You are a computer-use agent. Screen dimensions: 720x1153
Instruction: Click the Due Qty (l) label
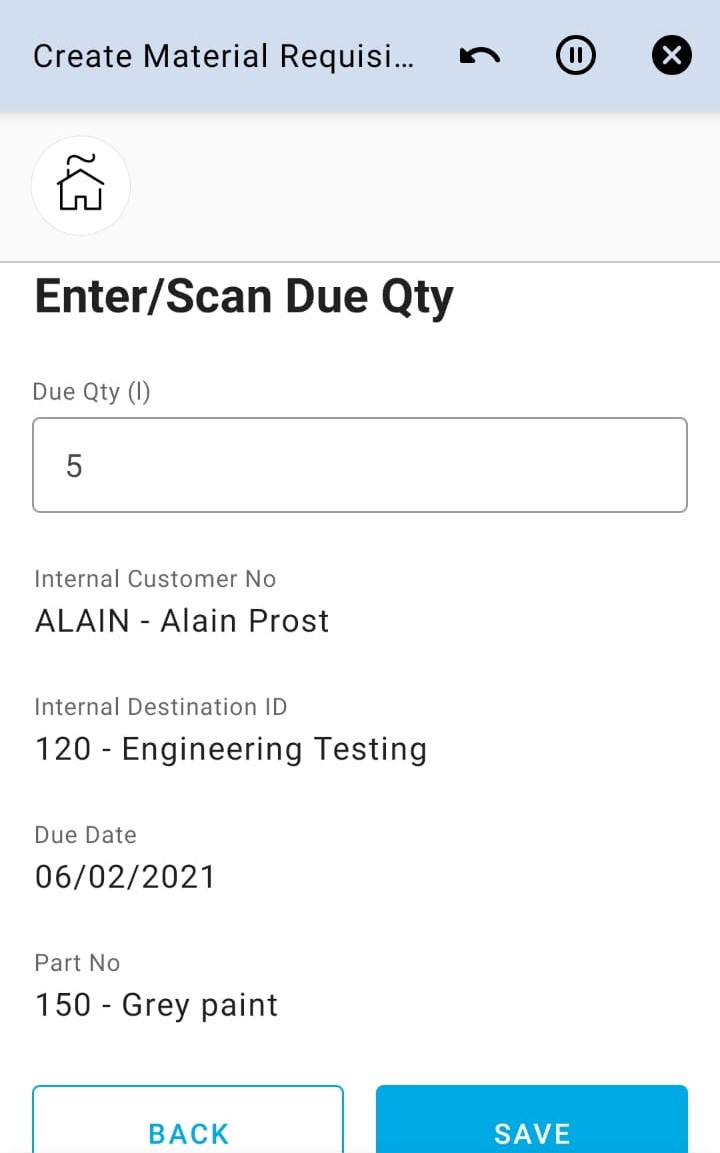pyautogui.click(x=92, y=391)
